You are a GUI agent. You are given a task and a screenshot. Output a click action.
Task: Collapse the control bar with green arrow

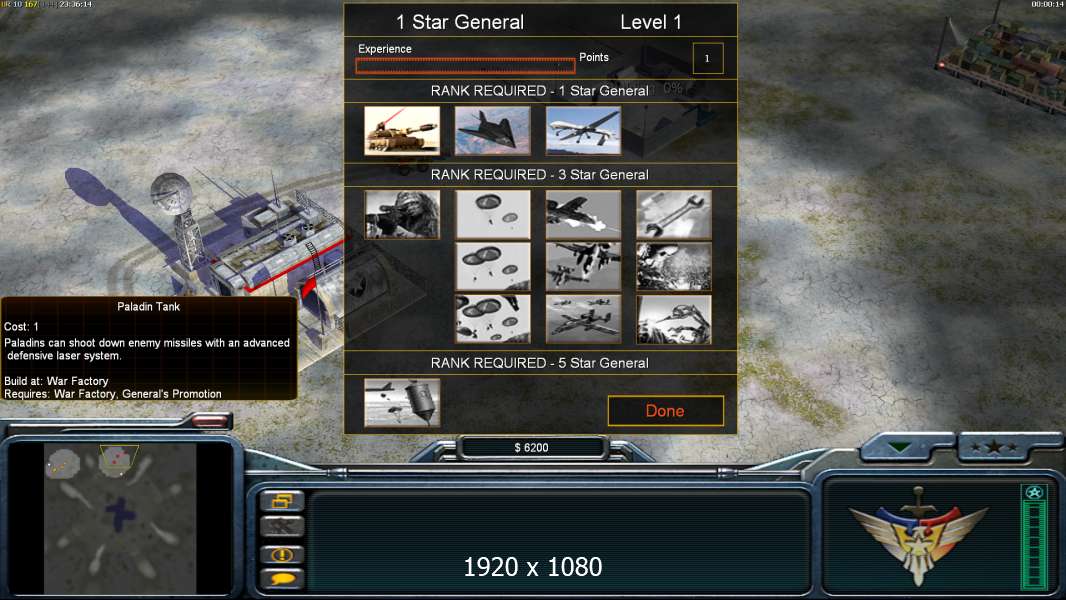[900, 448]
